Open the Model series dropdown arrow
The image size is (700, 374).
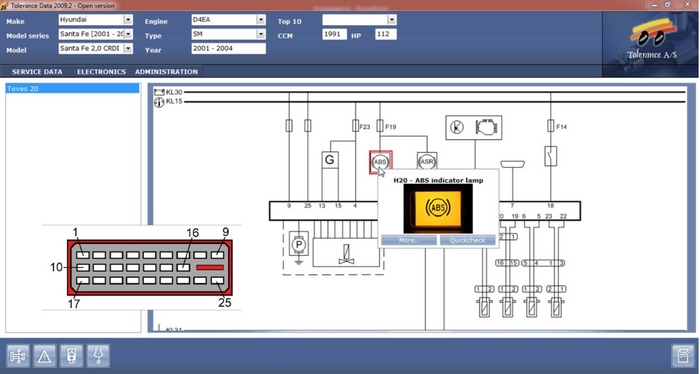tap(128, 34)
